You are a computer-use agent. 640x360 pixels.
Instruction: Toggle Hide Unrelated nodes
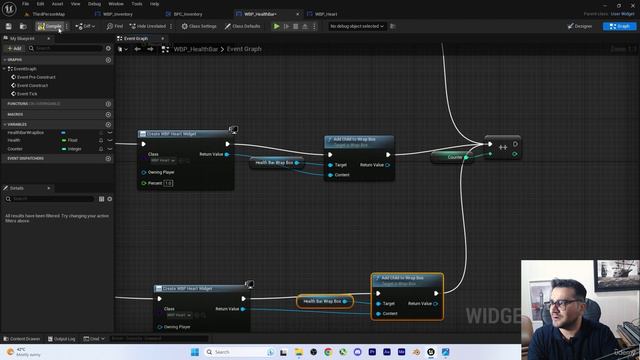click(148, 26)
